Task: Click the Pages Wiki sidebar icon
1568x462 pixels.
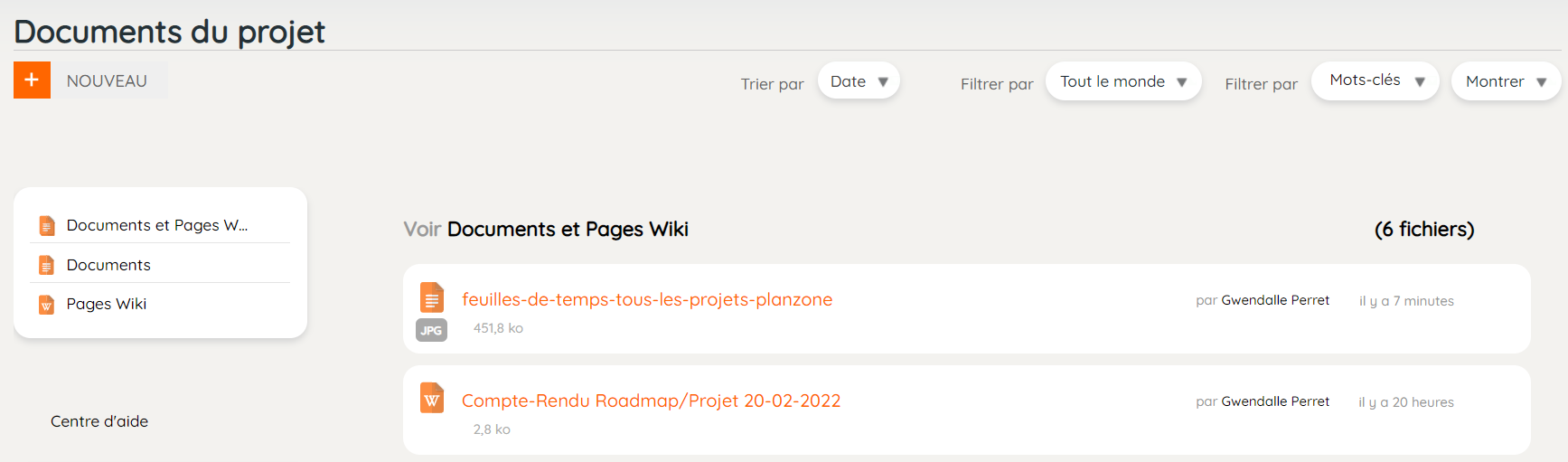Action: [47, 305]
